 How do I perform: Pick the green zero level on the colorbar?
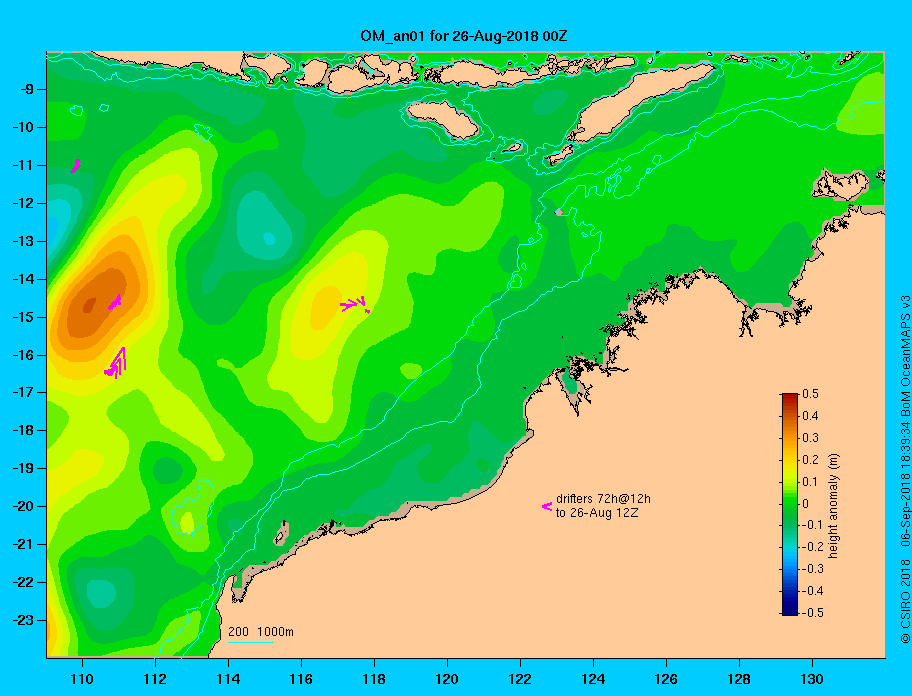(x=790, y=504)
